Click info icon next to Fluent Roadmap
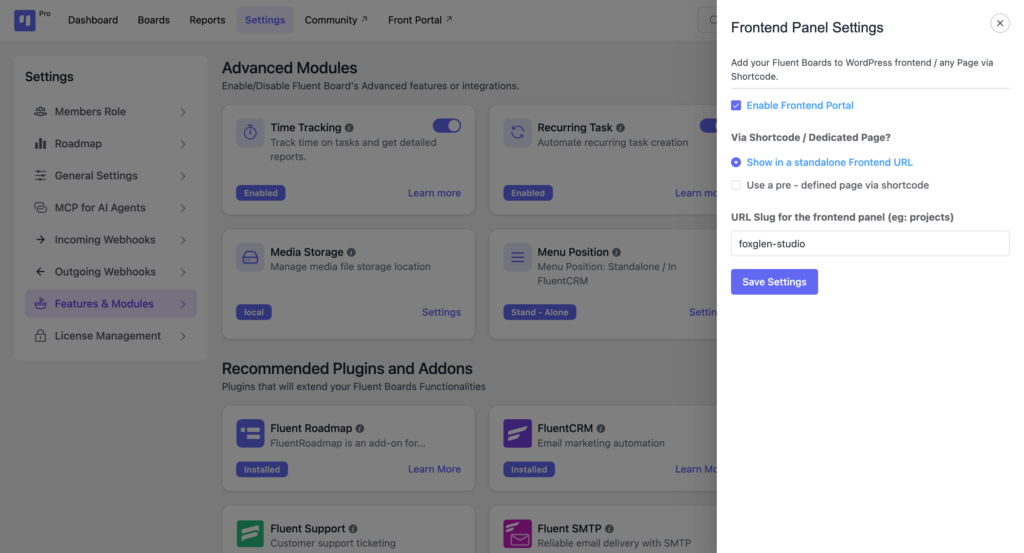 pos(360,428)
